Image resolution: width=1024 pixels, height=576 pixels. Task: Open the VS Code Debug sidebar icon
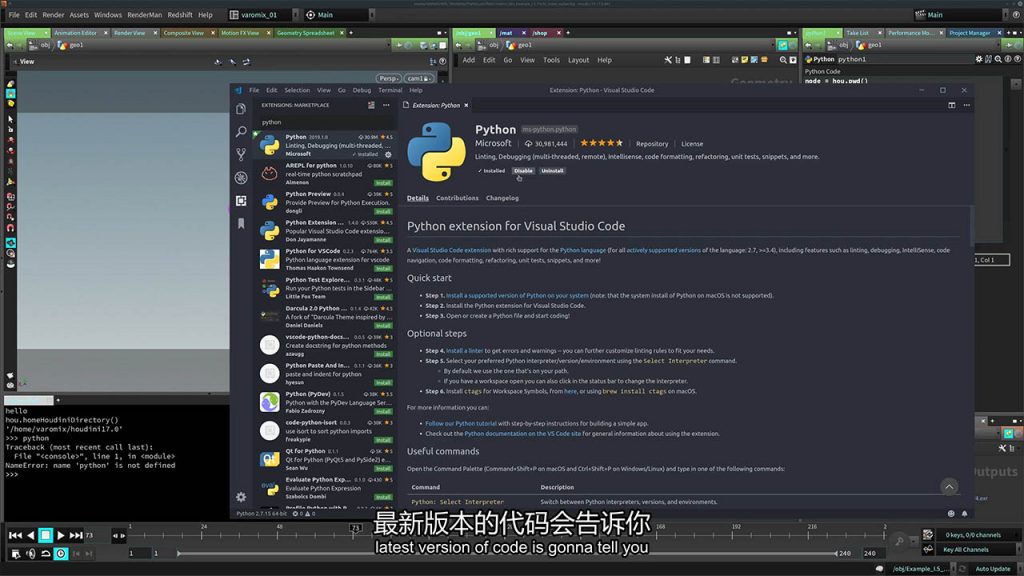click(241, 178)
